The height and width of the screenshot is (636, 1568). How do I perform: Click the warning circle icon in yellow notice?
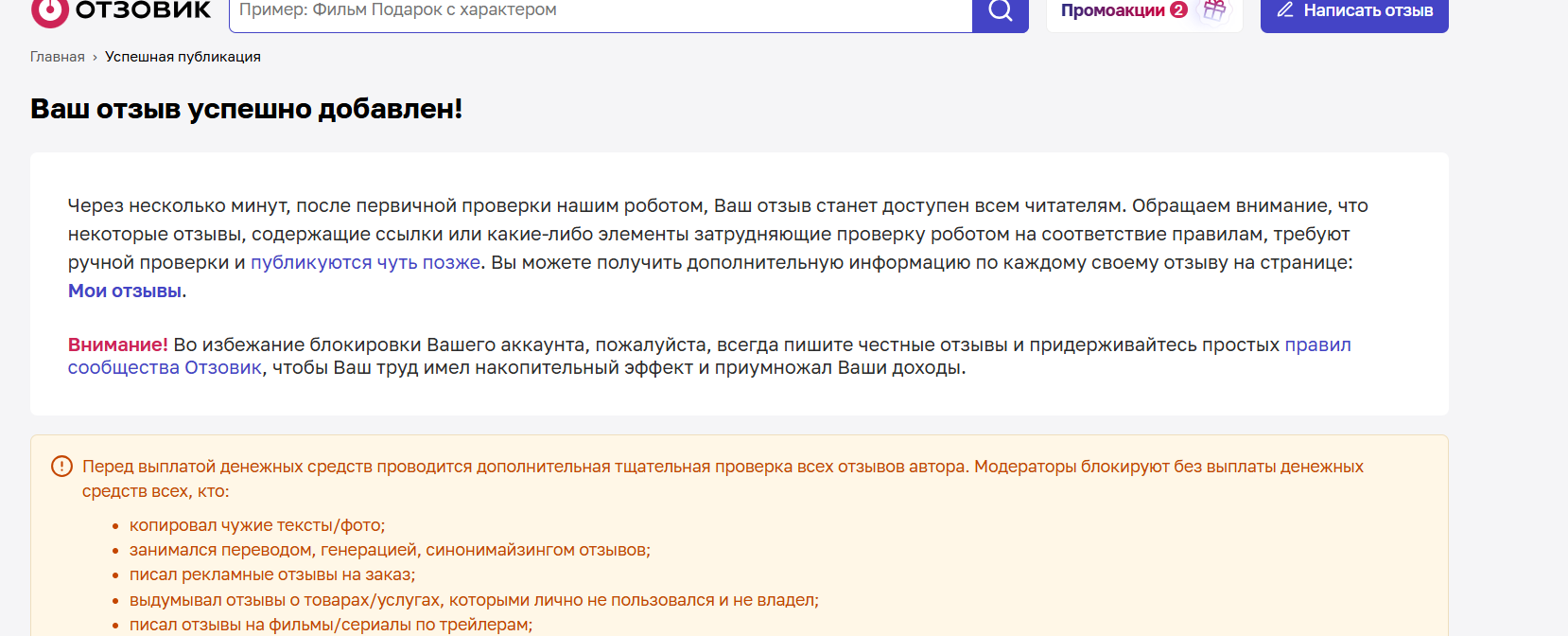(61, 466)
